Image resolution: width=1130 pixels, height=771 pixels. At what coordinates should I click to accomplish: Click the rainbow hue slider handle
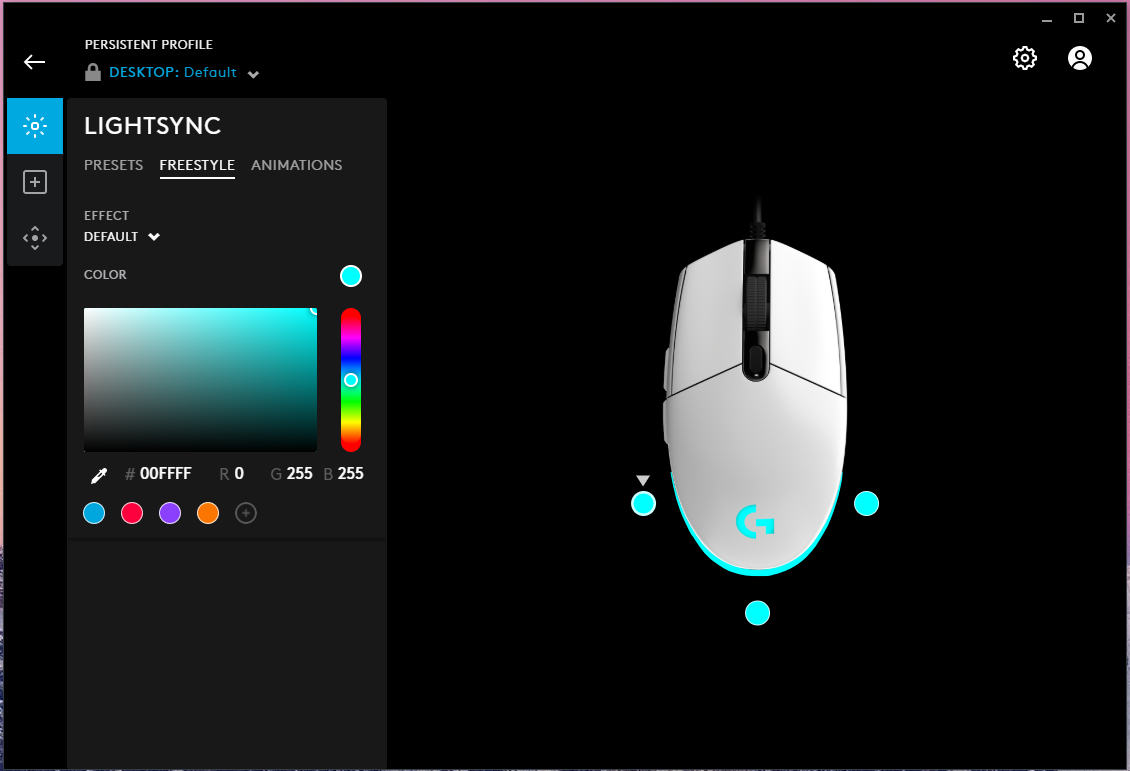[x=351, y=380]
